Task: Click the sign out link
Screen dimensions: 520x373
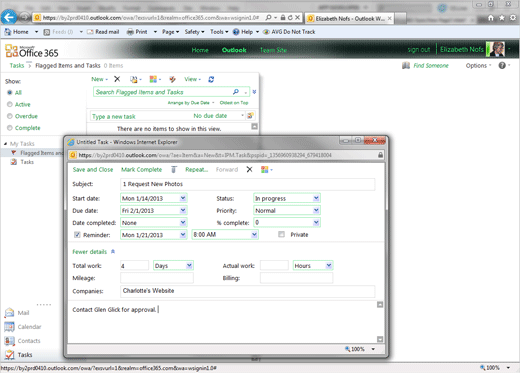Action: [x=419, y=50]
